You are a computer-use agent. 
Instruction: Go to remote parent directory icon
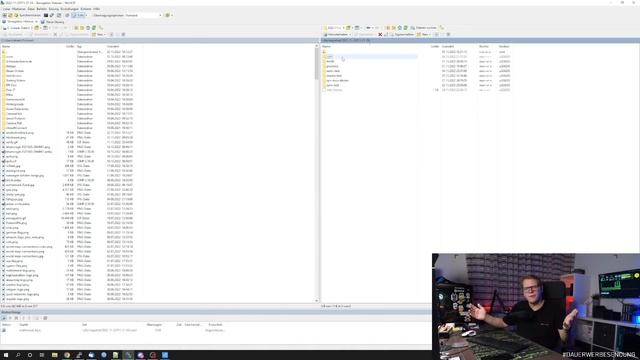pyautogui.click(x=388, y=28)
